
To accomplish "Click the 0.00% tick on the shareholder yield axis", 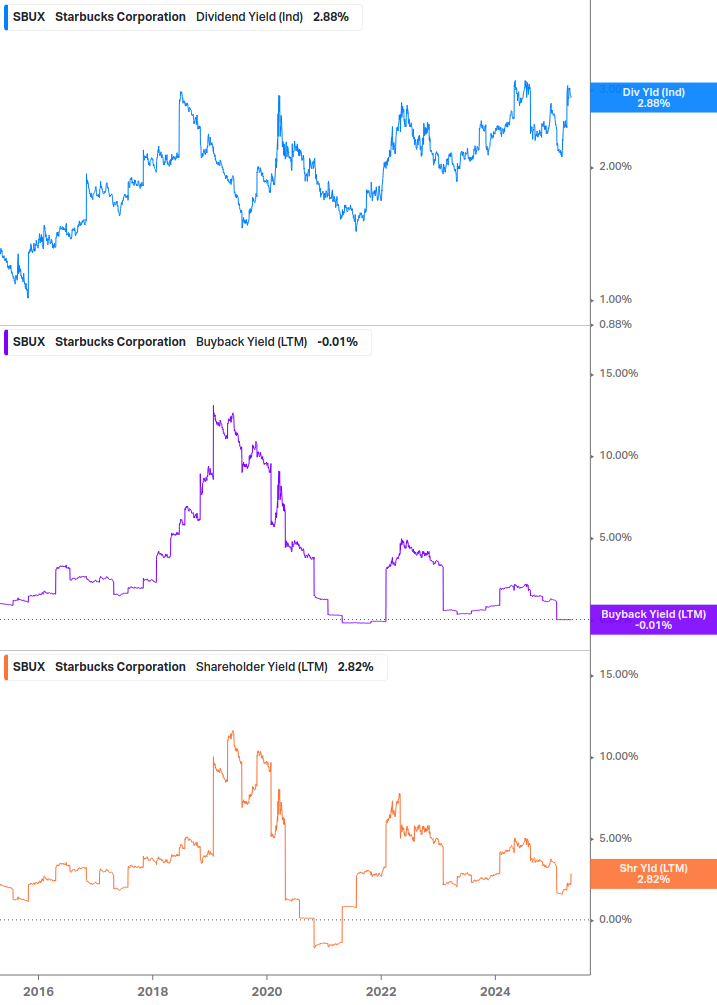I will coord(615,920).
